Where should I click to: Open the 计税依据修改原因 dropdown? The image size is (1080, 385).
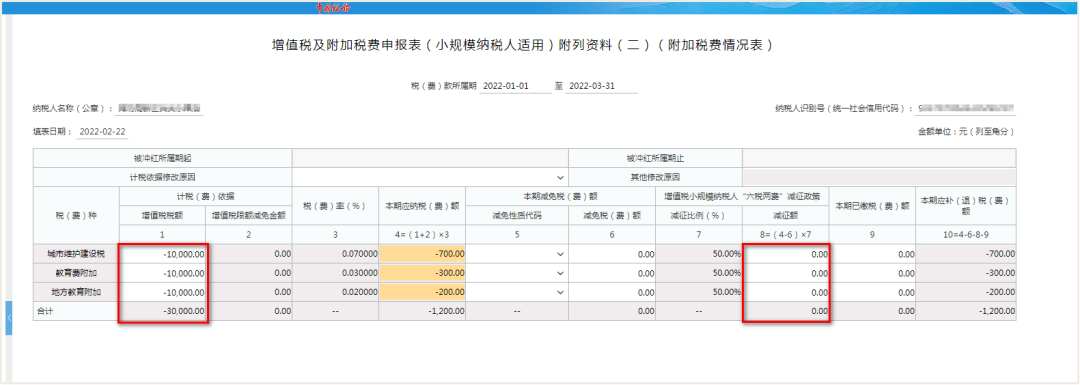[430, 177]
